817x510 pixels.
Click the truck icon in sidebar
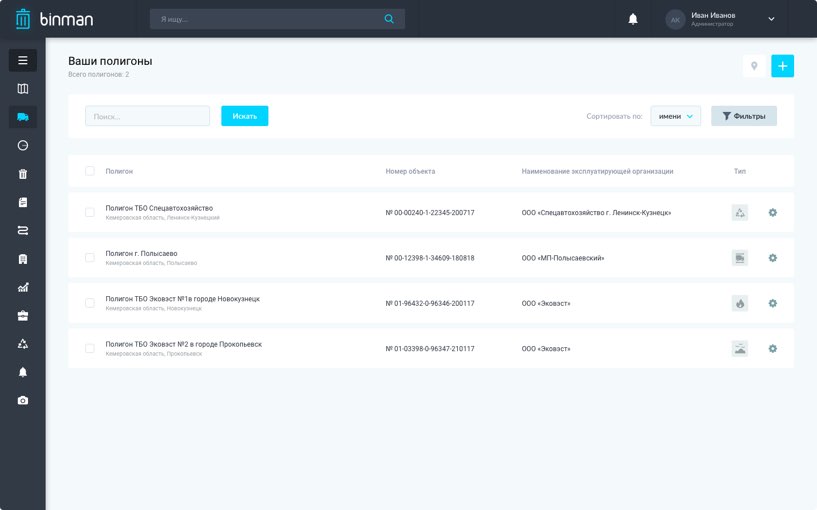point(23,117)
